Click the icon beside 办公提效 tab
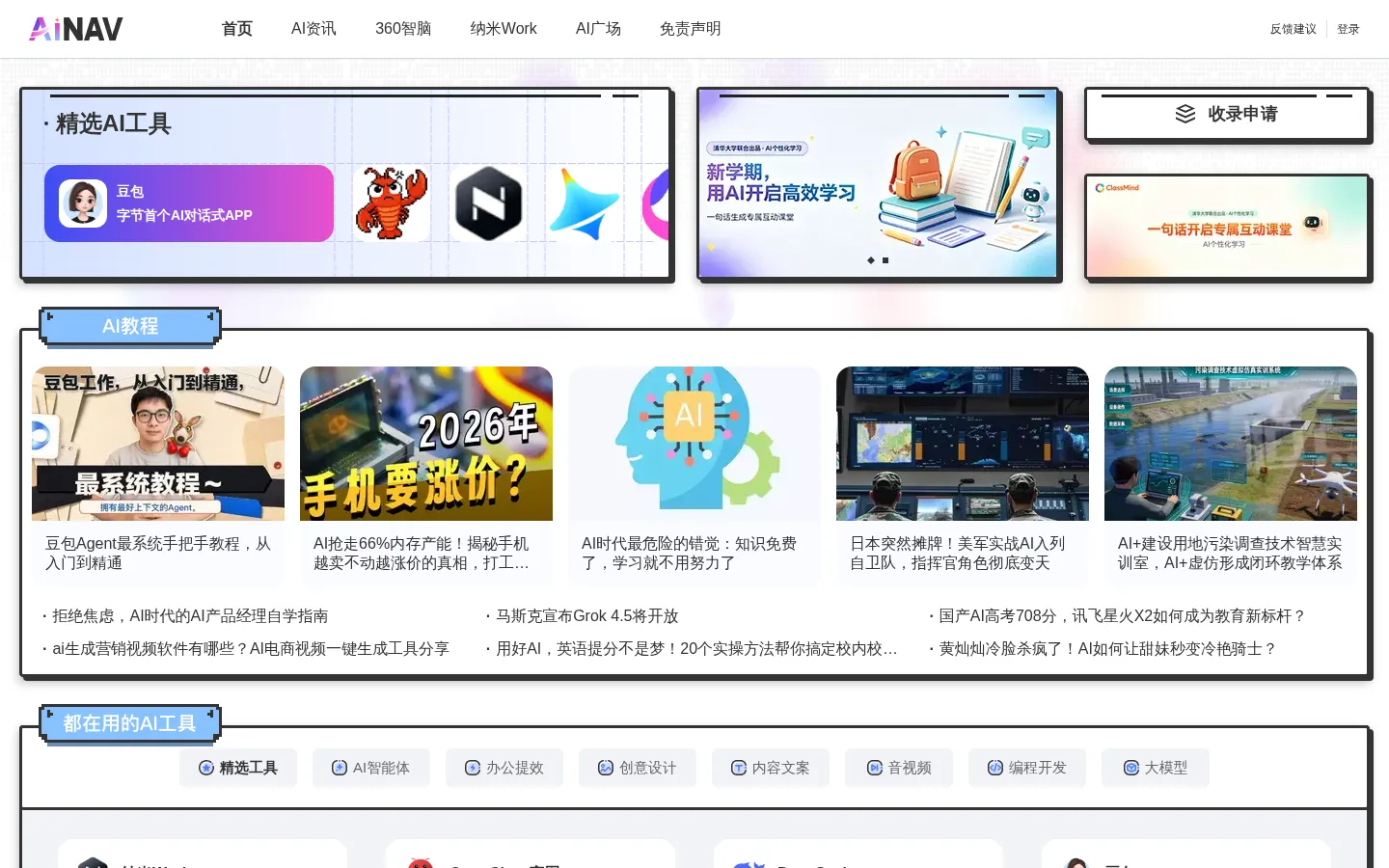This screenshot has height=868, width=1389. (473, 768)
